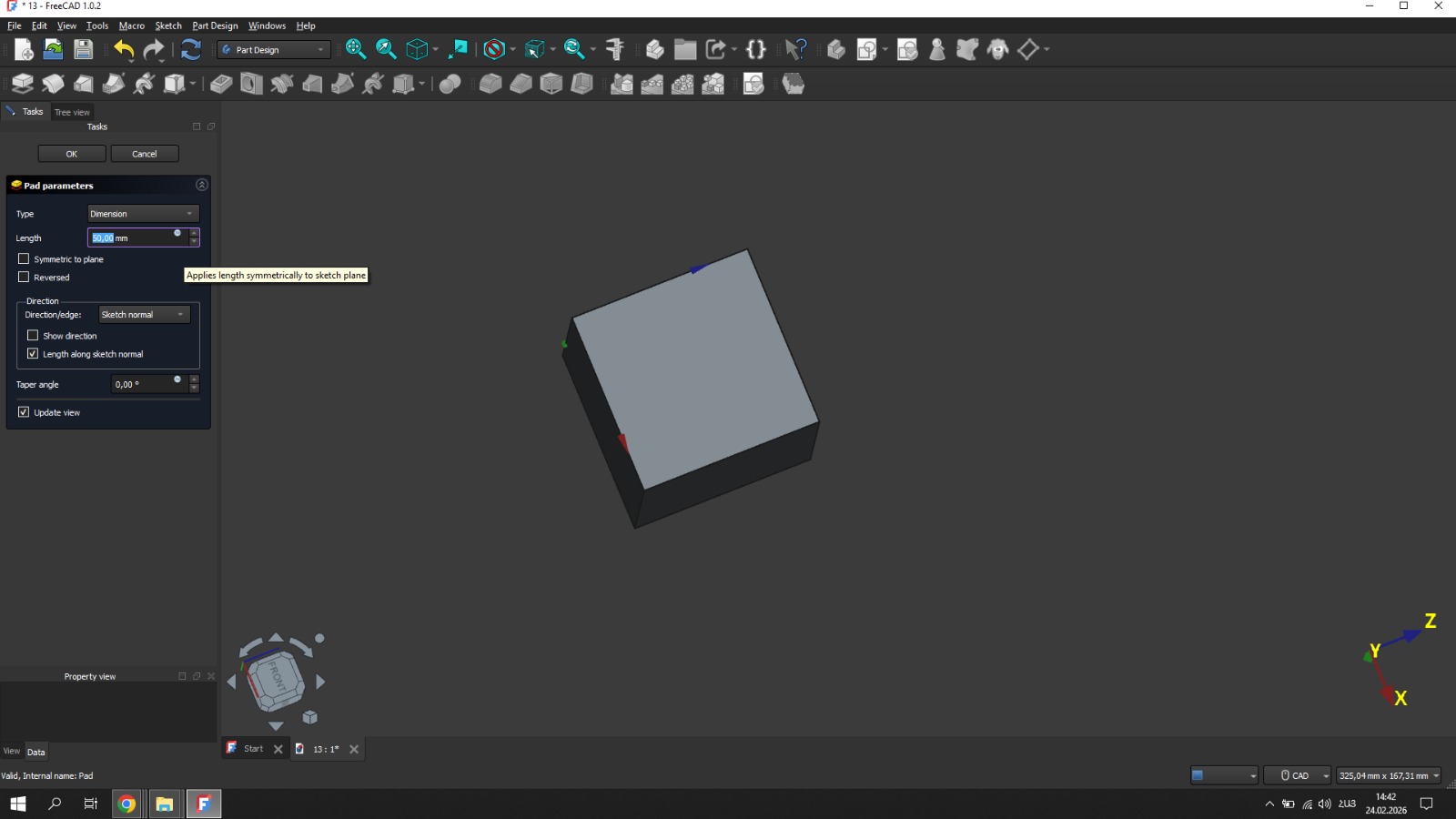1456x819 pixels.
Task: Tick the Reversed checkbox
Action: [x=24, y=277]
